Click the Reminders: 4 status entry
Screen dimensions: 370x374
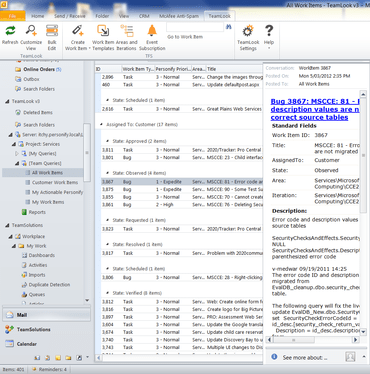[49, 369]
